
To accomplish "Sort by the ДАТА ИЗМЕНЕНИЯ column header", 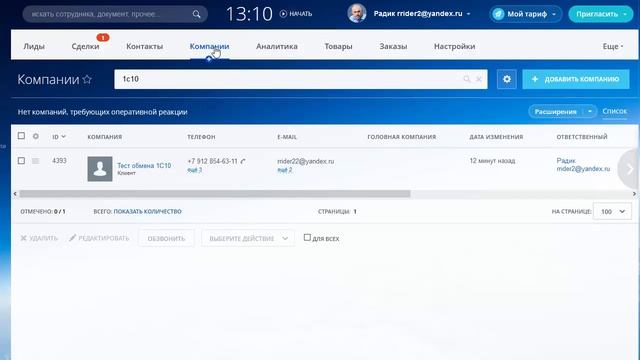I will (x=496, y=137).
